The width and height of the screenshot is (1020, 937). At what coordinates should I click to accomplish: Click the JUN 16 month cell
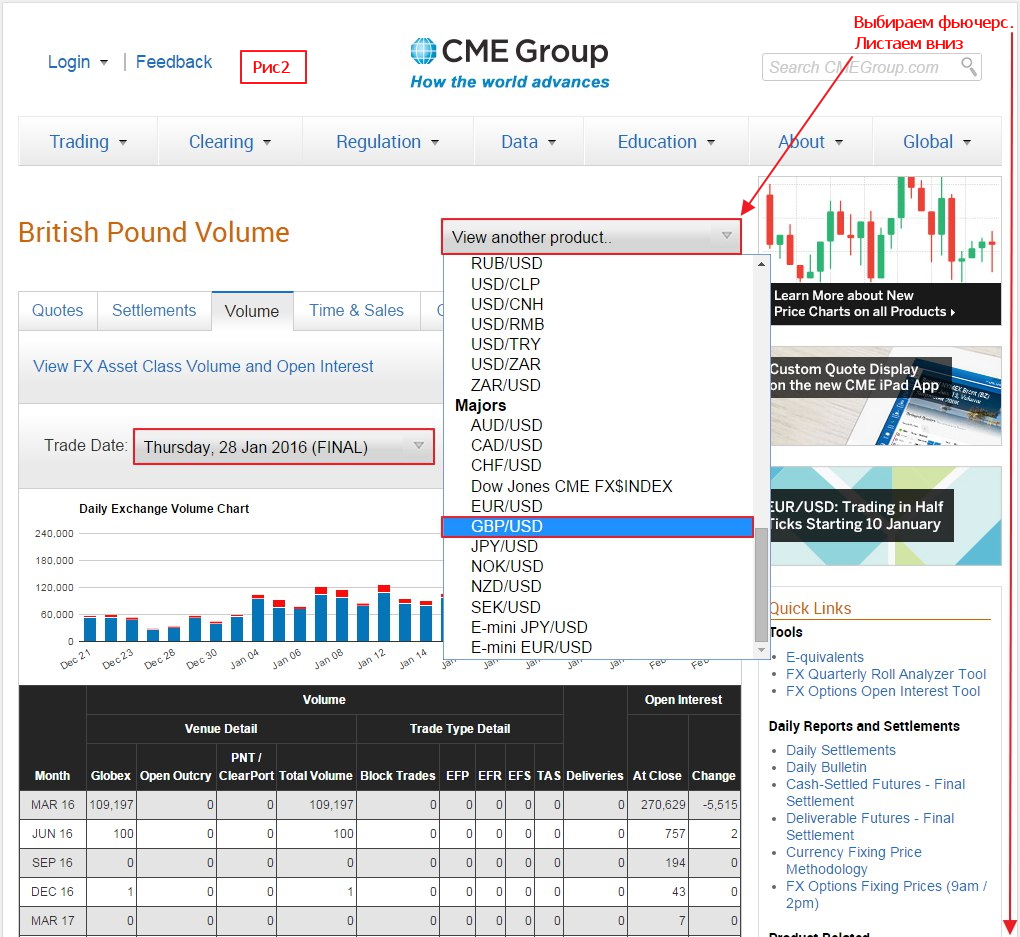[53, 834]
